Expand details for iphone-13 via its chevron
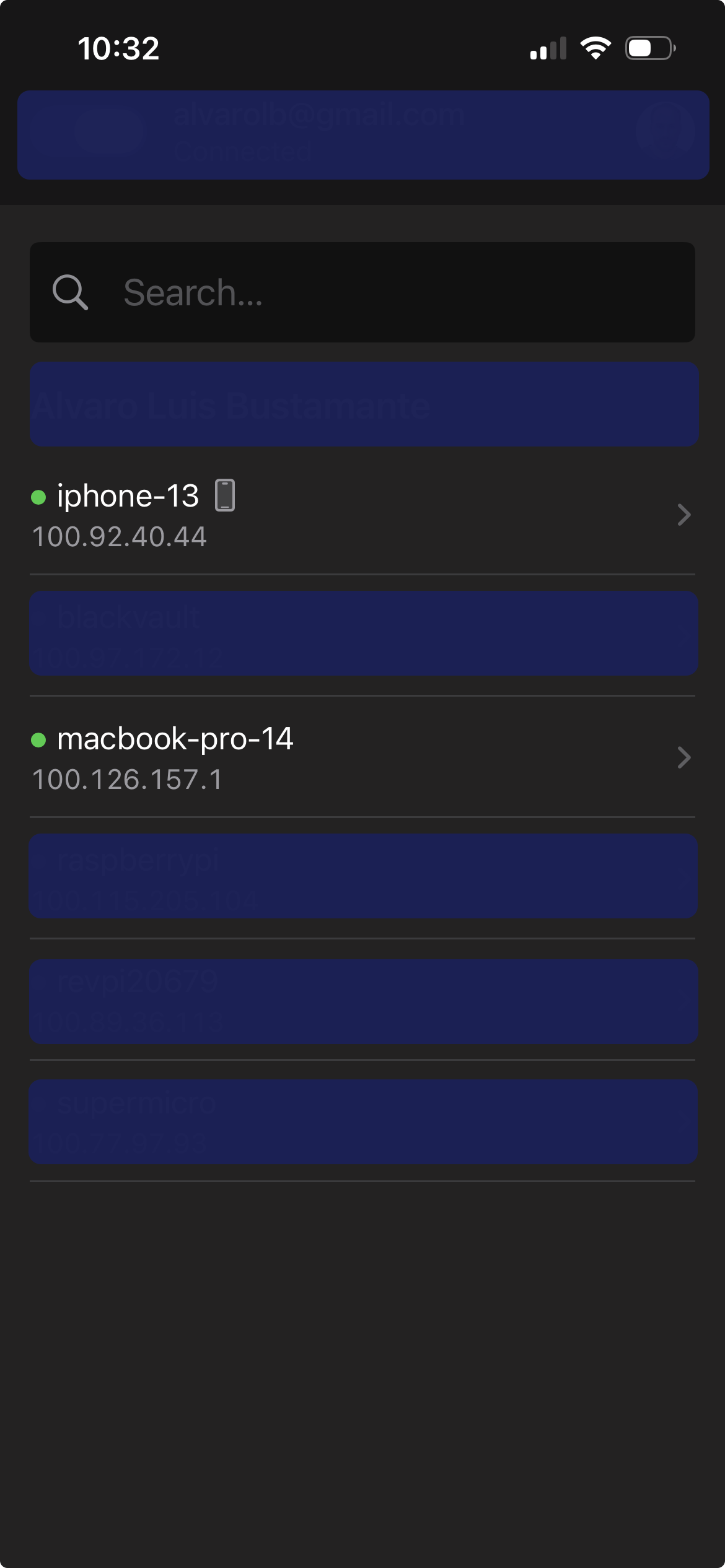This screenshot has width=725, height=1568. (683, 515)
